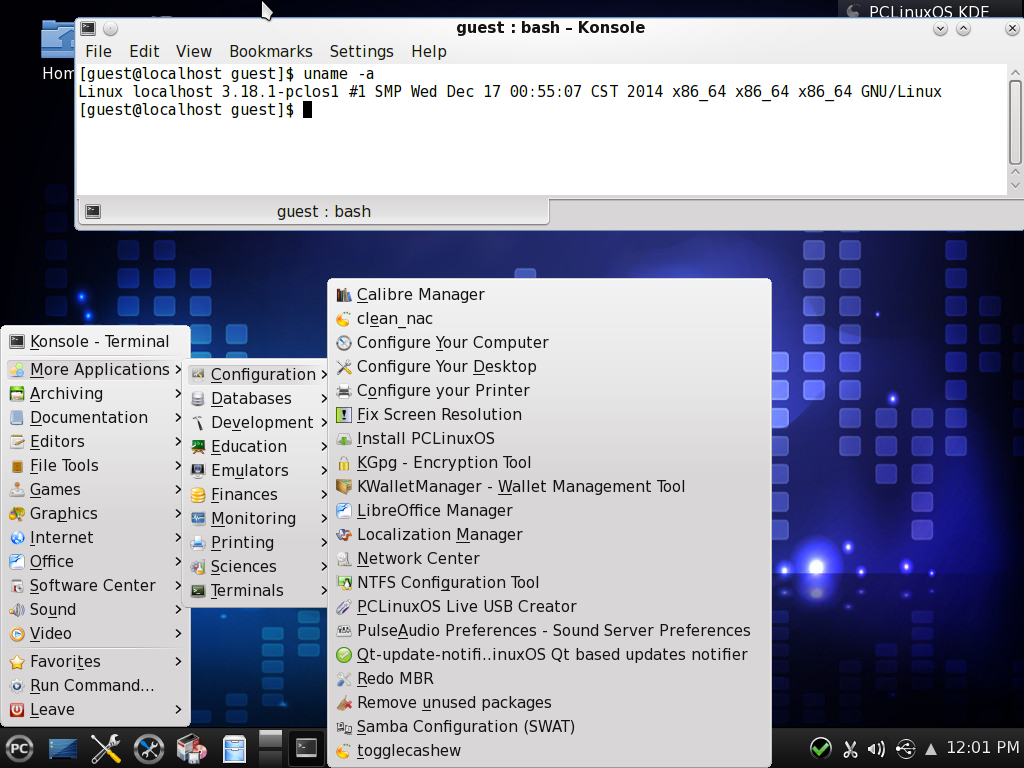Open the Finances submenu
Screen dimensions: 1024x768
pyautogui.click(x=258, y=495)
